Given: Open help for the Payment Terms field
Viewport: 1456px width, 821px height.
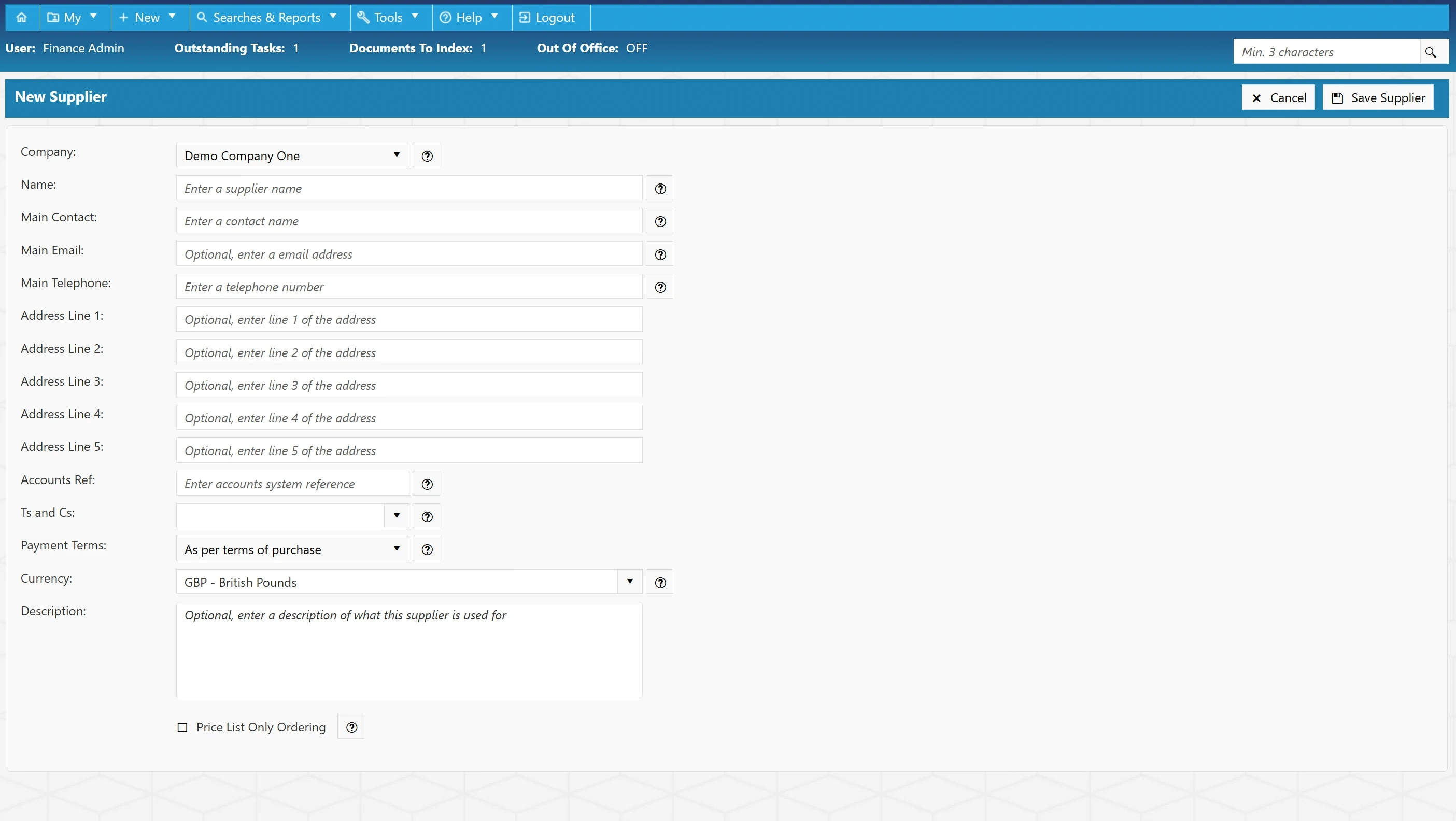Looking at the screenshot, I should coord(427,549).
